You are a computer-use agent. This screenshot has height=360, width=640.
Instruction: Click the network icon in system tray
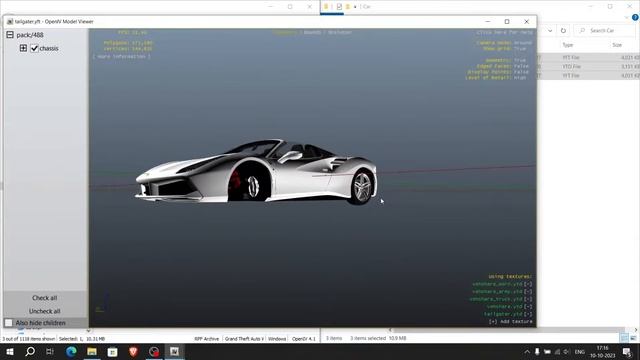click(x=557, y=352)
